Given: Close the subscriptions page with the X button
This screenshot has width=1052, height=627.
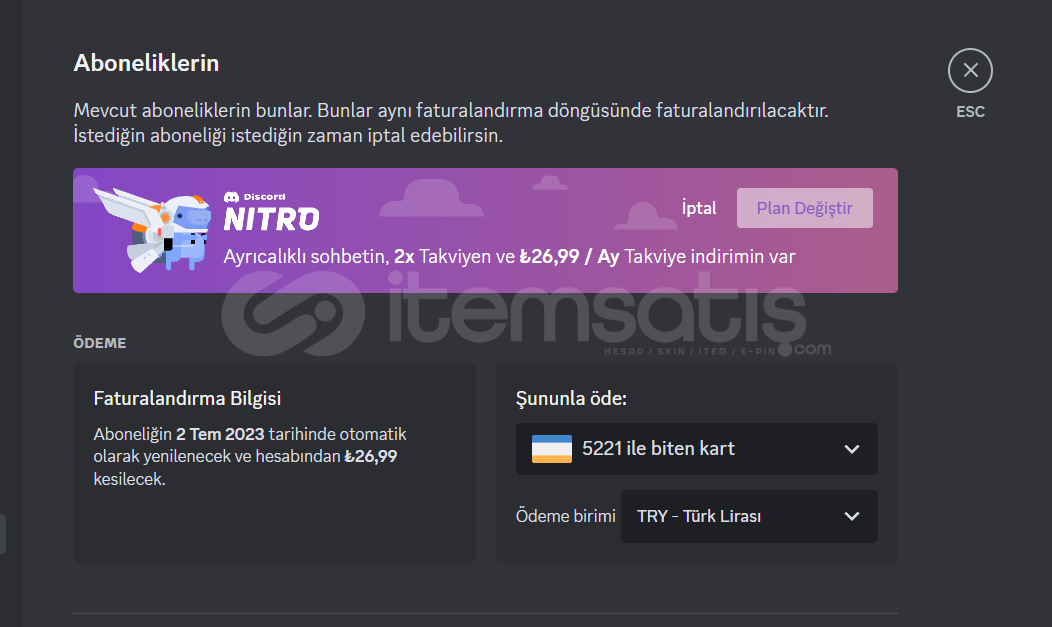Looking at the screenshot, I should click(970, 70).
